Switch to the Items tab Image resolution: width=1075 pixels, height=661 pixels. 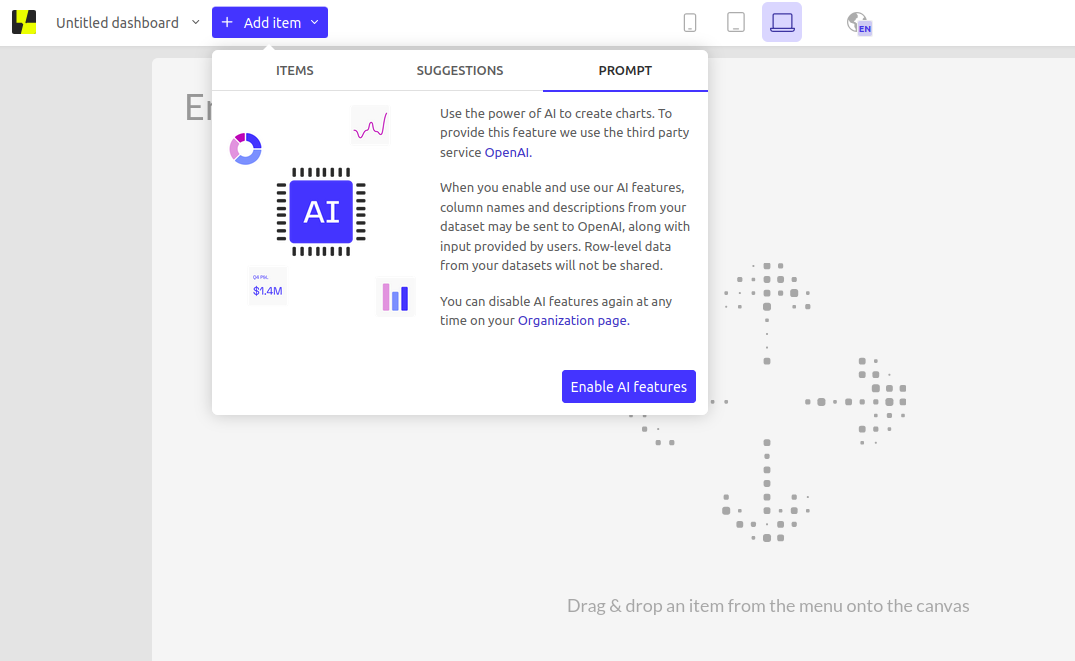pos(295,71)
